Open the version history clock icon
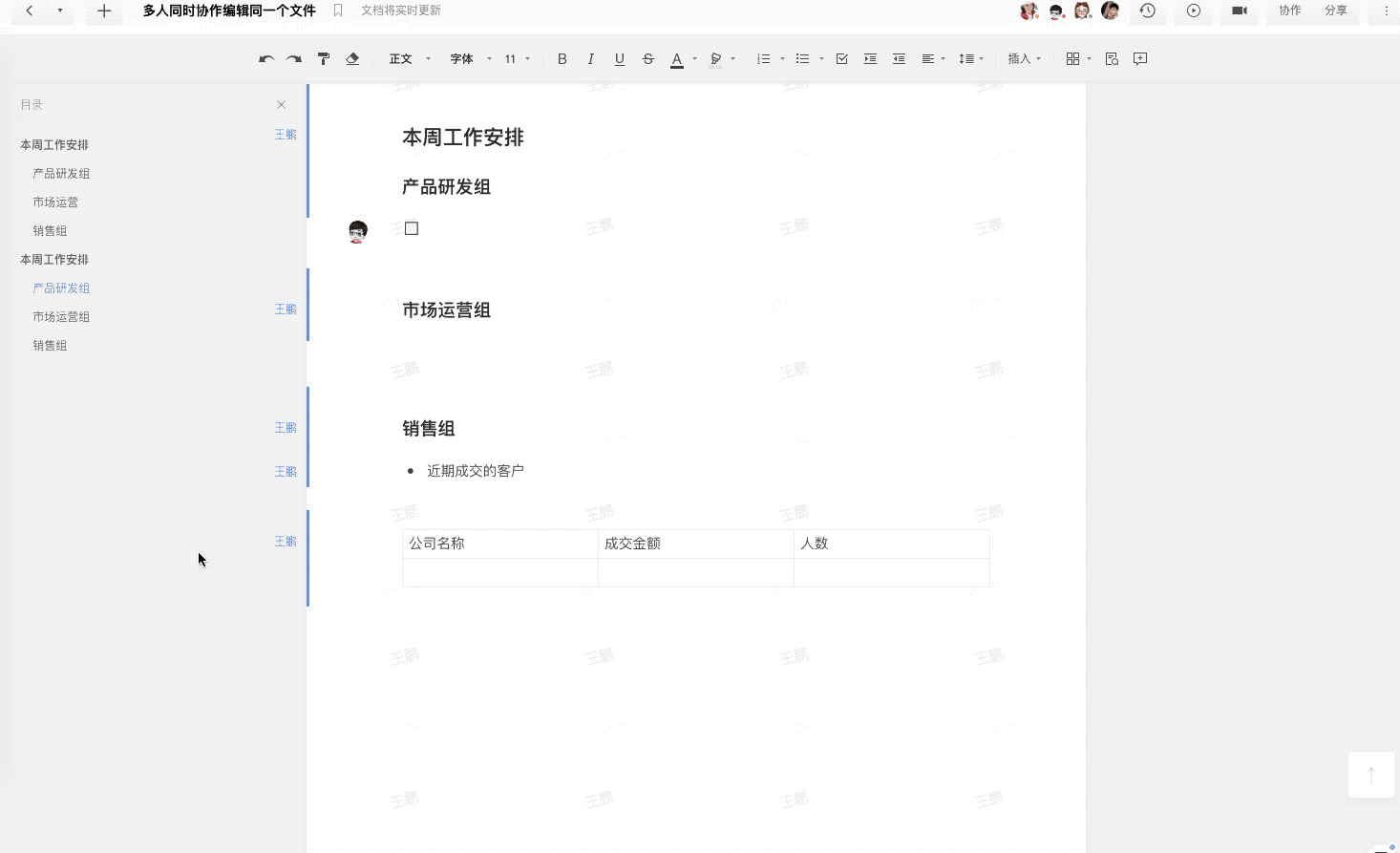The width and height of the screenshot is (1400, 853). click(x=1148, y=11)
